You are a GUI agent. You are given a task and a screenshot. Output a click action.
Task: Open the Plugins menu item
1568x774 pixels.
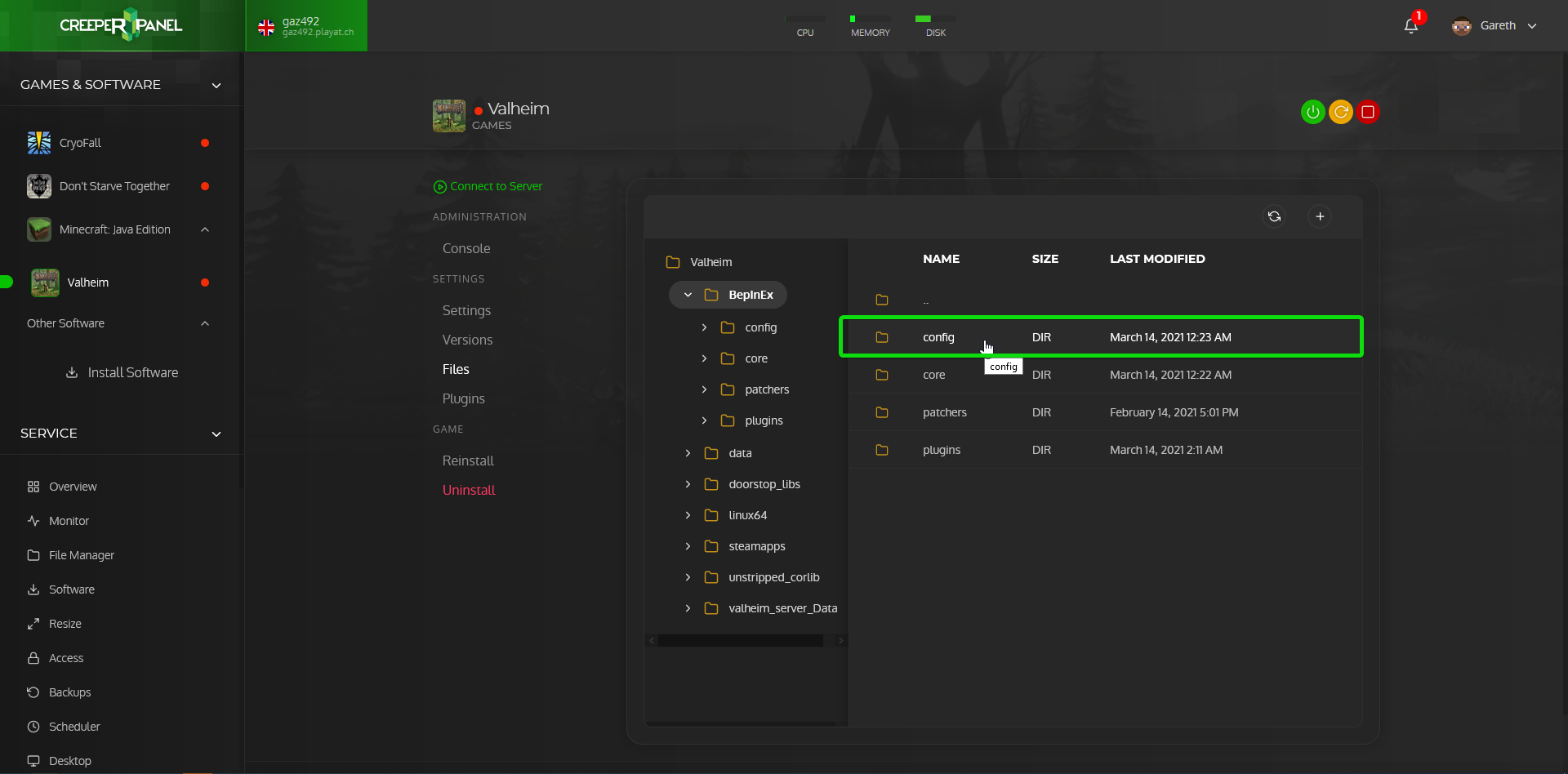click(463, 398)
